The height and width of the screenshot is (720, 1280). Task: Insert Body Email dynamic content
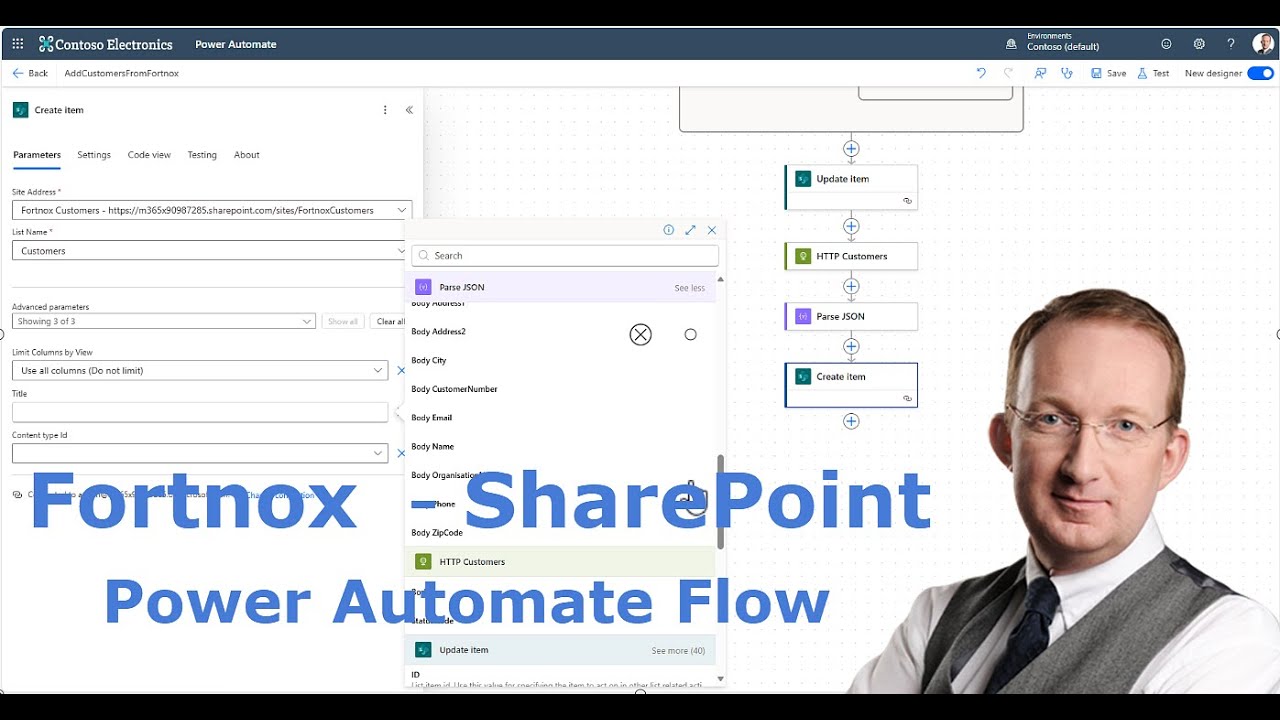coord(432,418)
